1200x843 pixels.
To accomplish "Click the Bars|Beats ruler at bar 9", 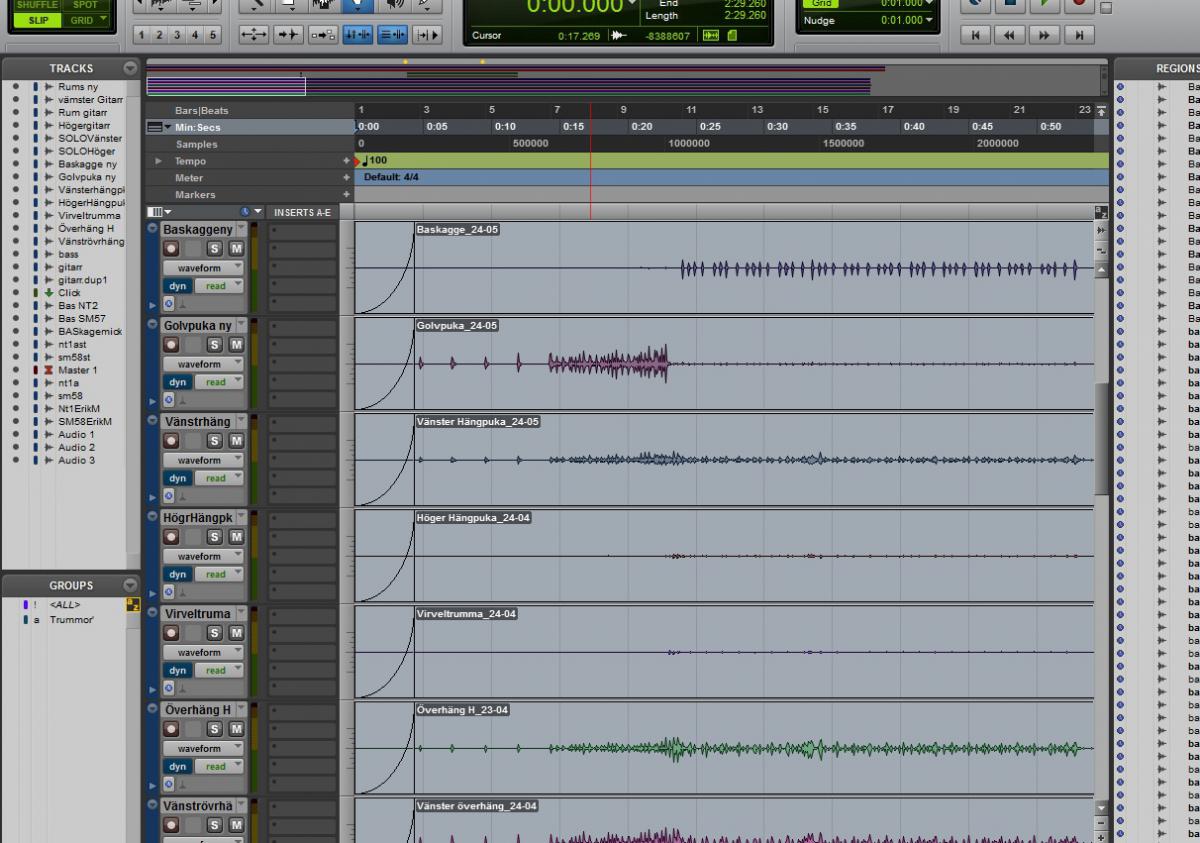I will (623, 110).
